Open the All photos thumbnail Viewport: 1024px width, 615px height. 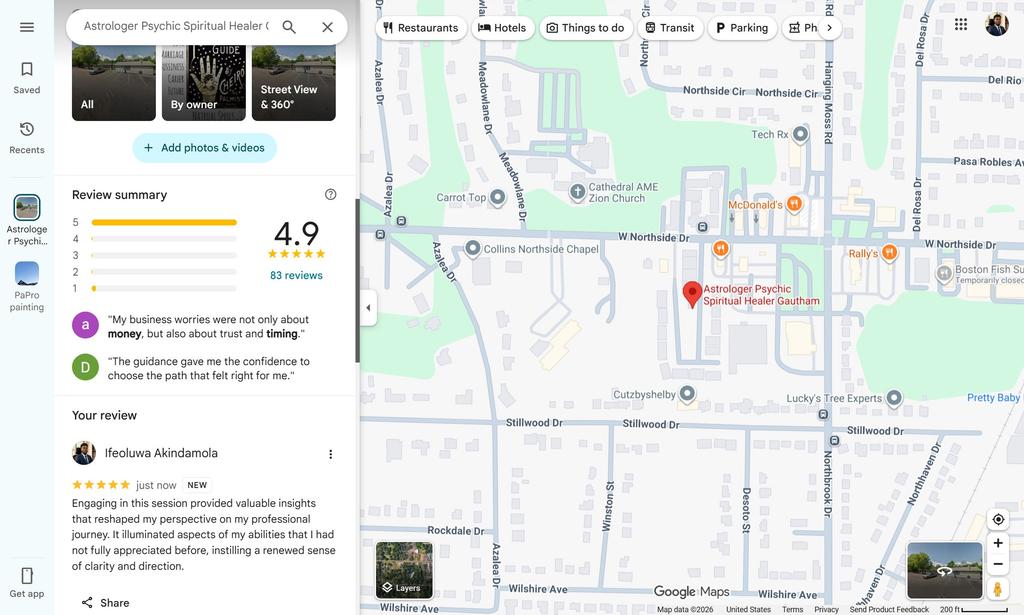114,83
